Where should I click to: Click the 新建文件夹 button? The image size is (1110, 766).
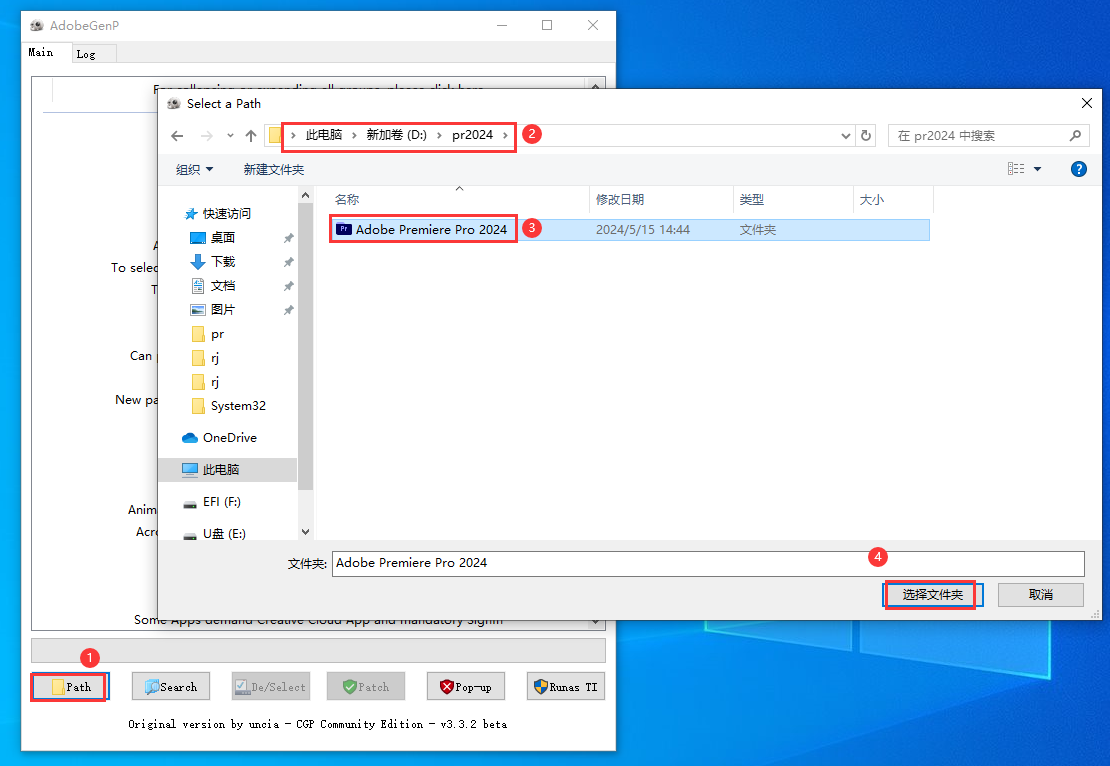273,169
